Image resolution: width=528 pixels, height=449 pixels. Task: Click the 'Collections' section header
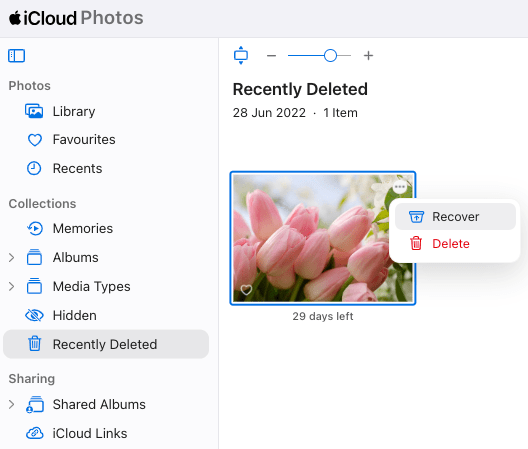[x=42, y=204]
